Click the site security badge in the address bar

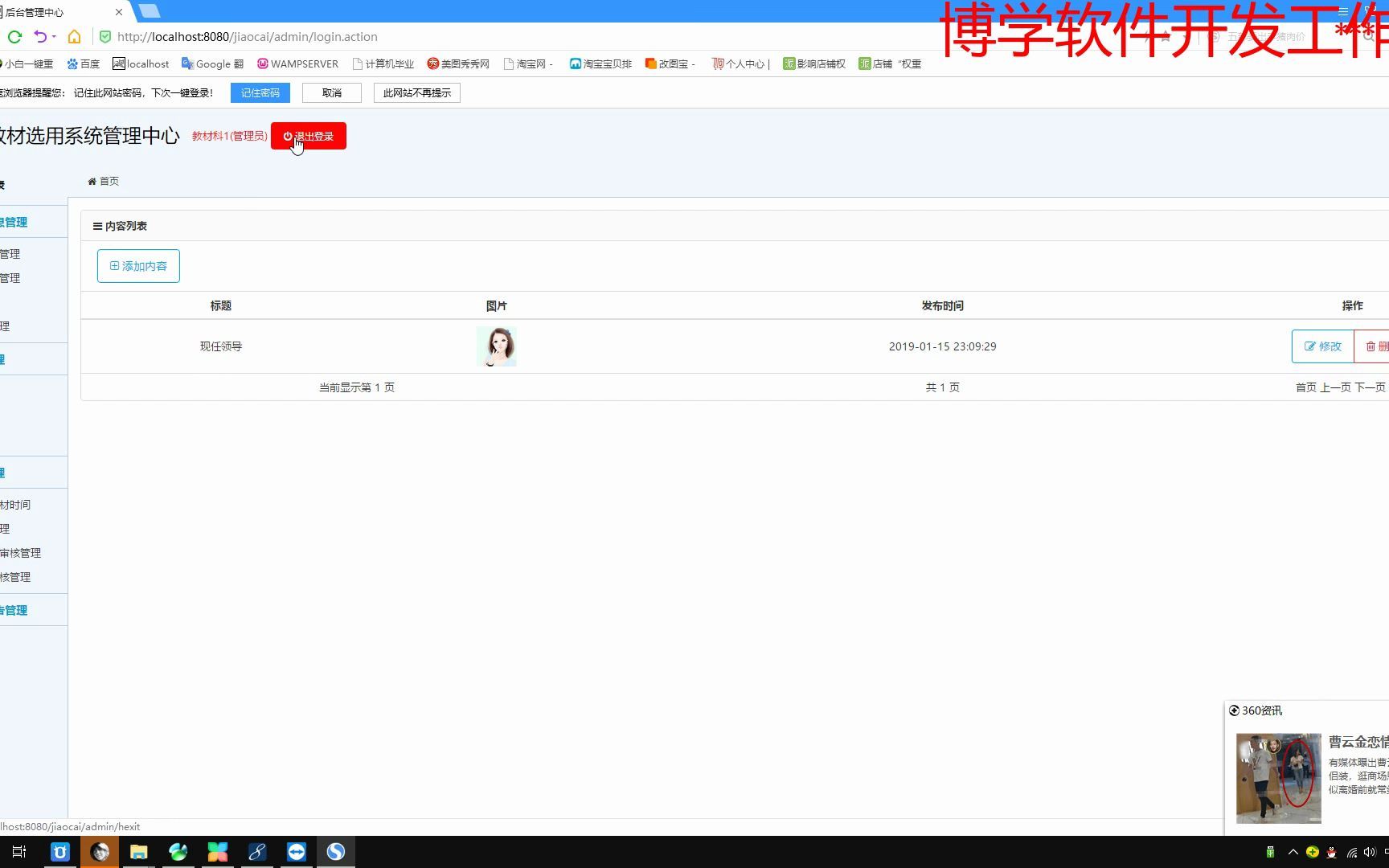[105, 37]
